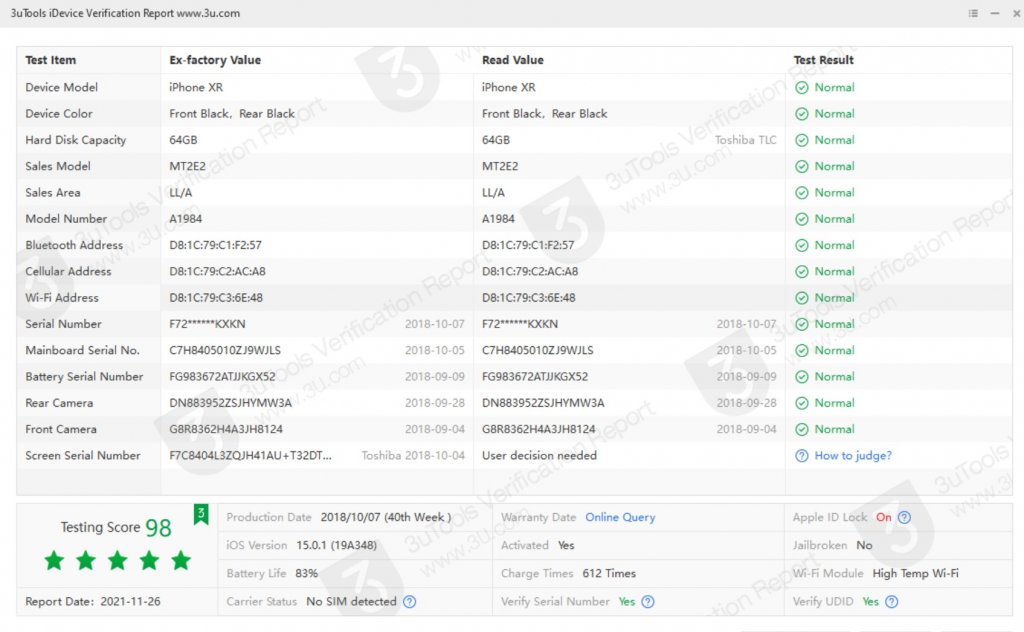Select ex-factory battery serial FG983672ATJJKGX52
1024x632 pixels.
pyautogui.click(x=222, y=377)
